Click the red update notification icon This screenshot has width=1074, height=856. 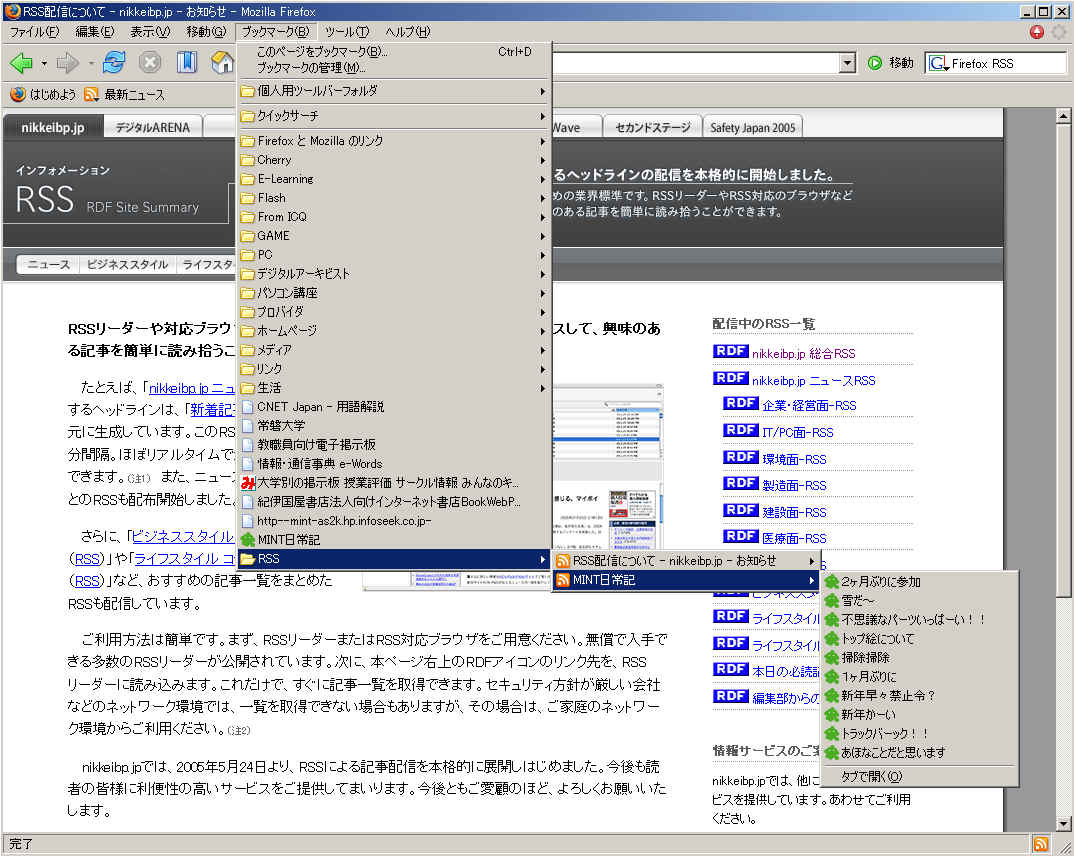(x=1036, y=32)
